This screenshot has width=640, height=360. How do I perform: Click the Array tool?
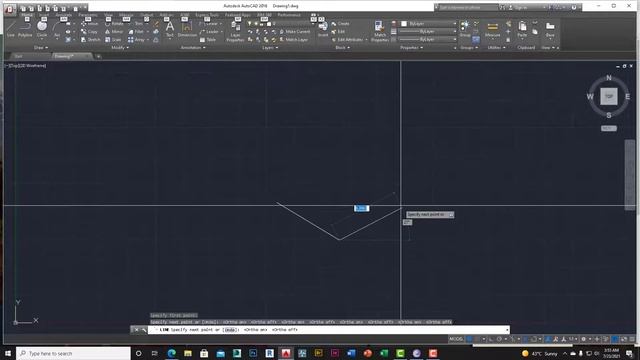click(137, 40)
